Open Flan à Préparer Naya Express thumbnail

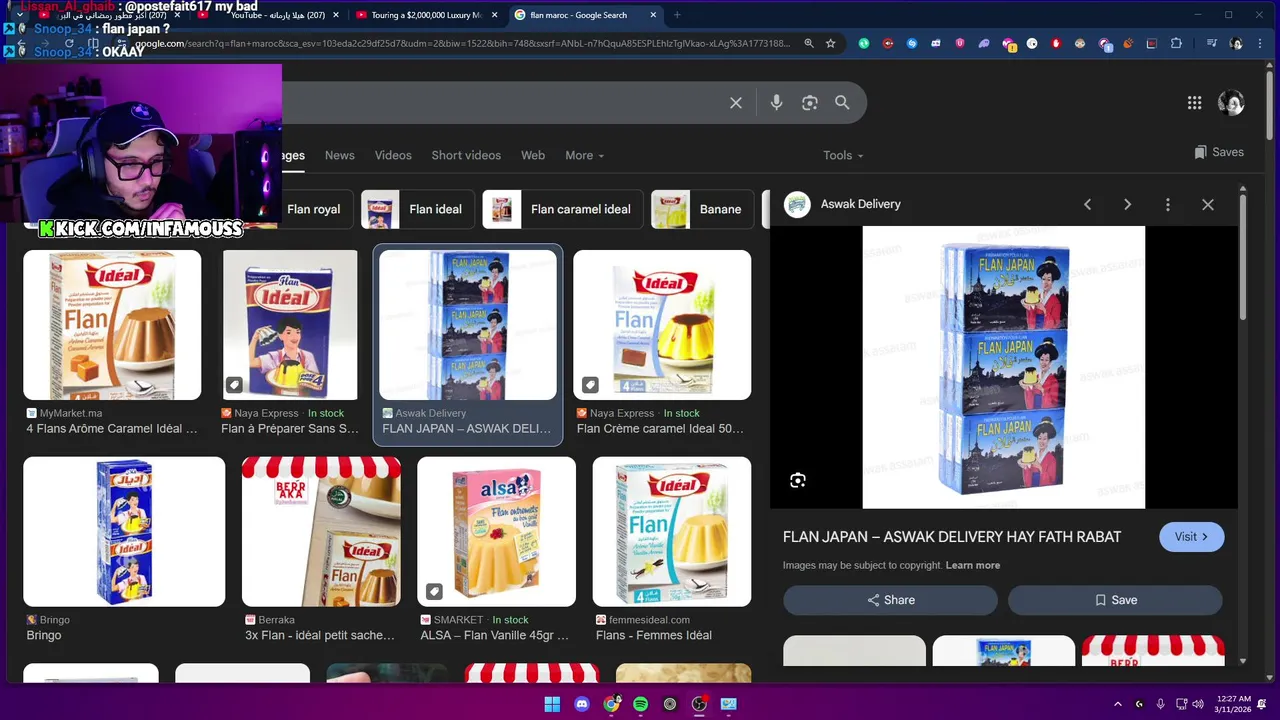290,325
